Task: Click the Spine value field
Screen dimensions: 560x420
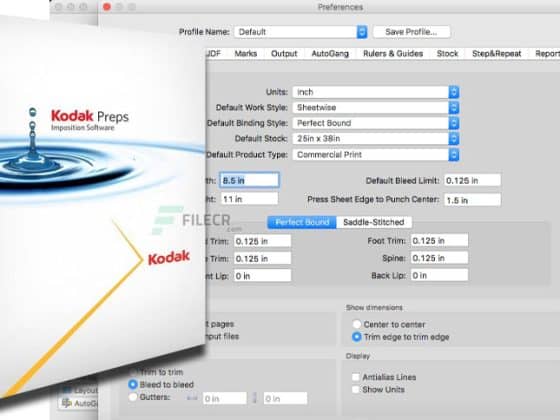Action: [x=439, y=258]
